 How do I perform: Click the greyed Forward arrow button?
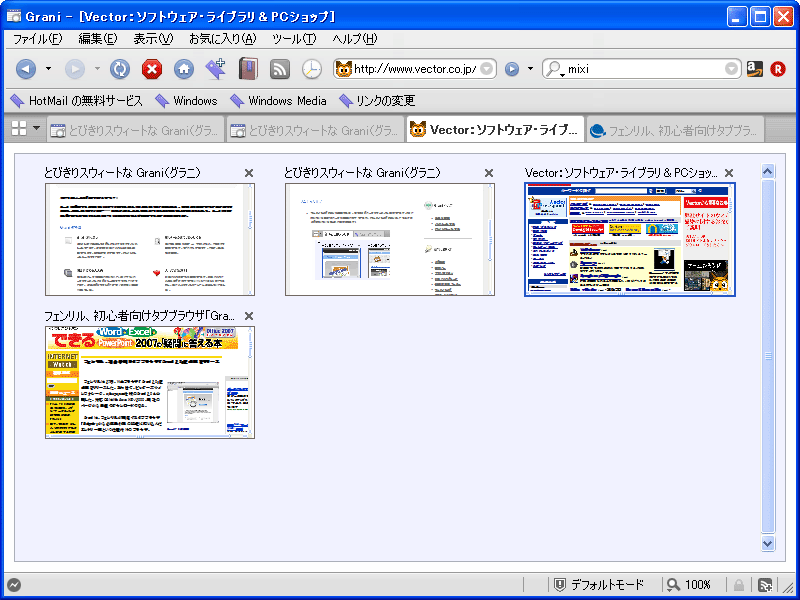pyautogui.click(x=74, y=69)
